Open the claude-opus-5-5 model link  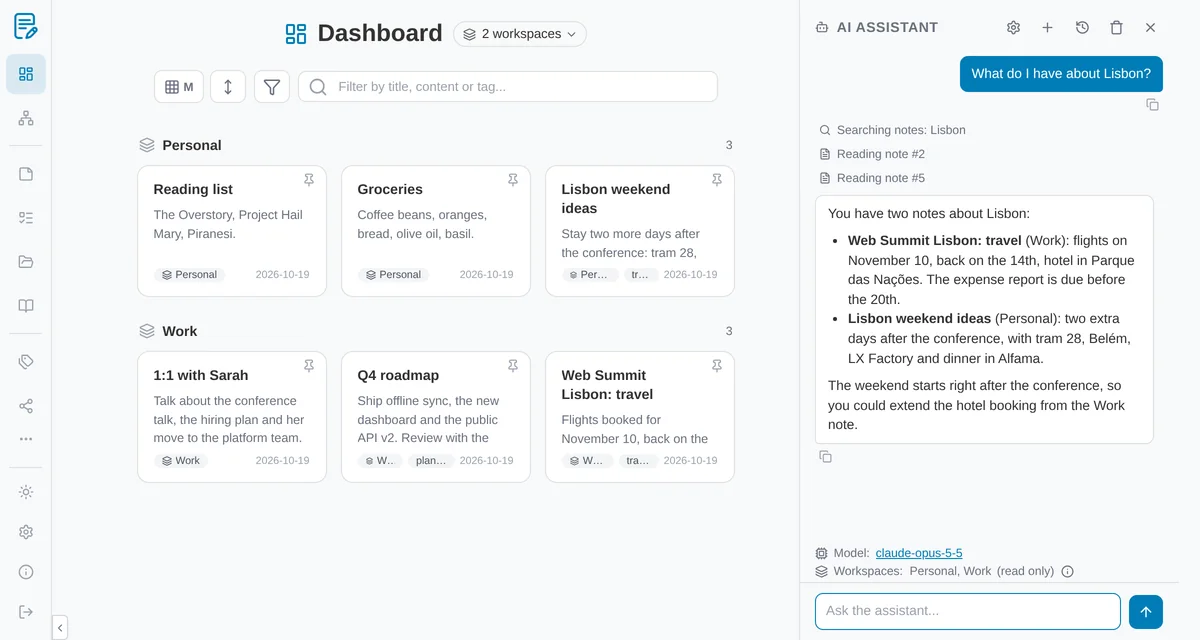point(919,553)
